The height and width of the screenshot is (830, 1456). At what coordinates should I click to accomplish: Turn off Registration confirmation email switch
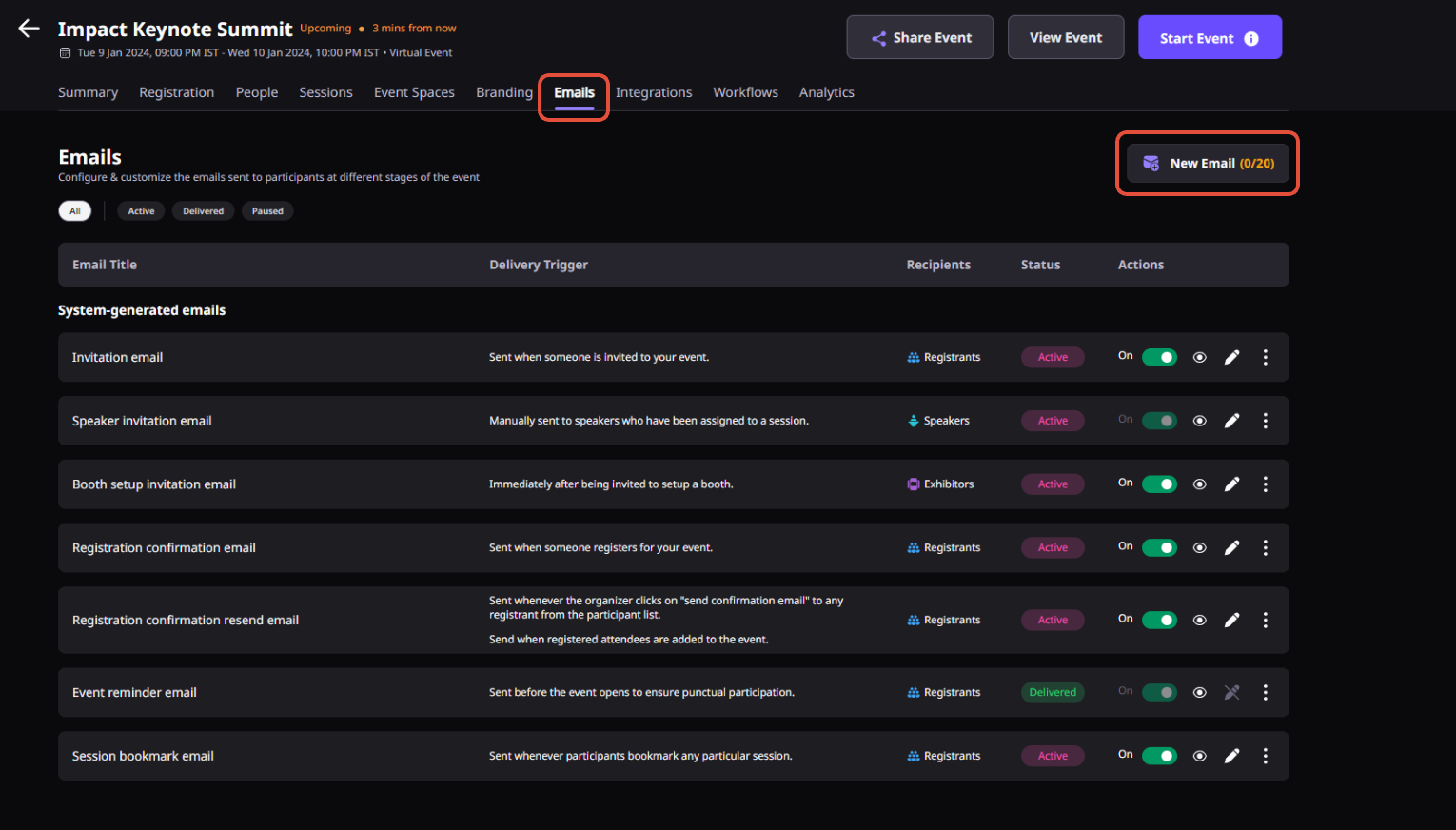(x=1159, y=547)
